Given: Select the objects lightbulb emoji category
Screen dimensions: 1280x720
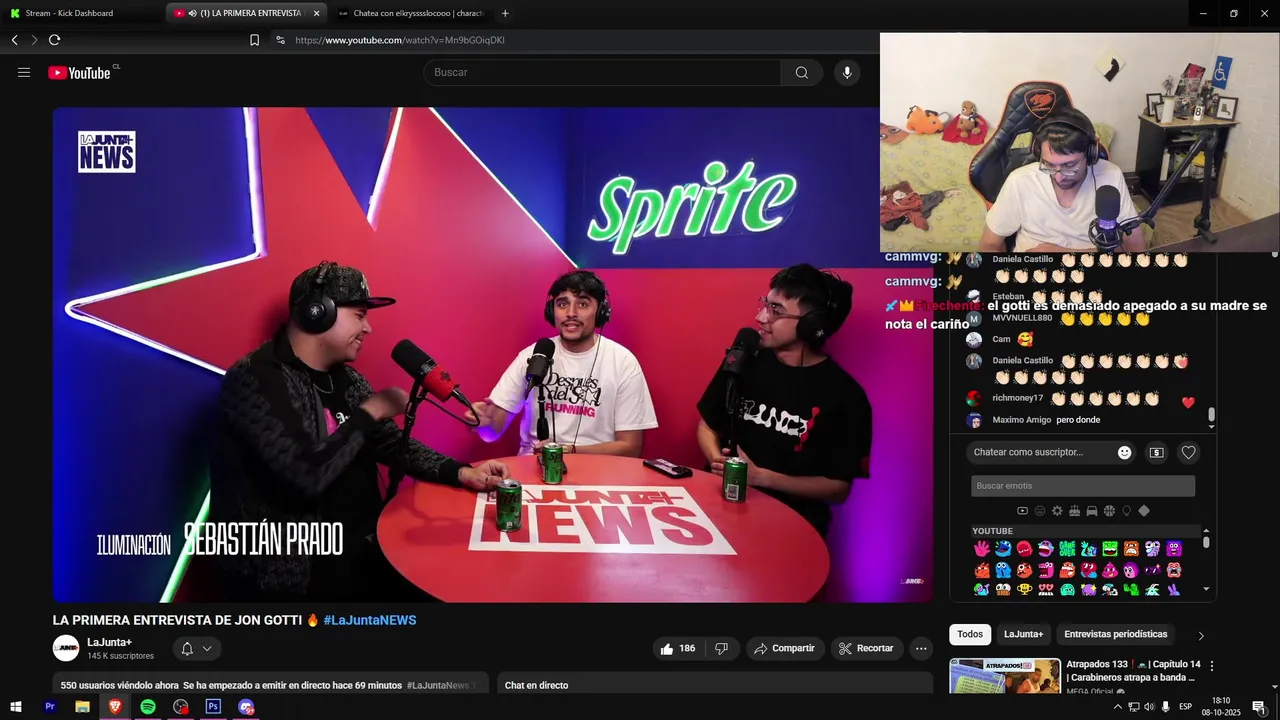Looking at the screenshot, I should click(x=1127, y=511).
